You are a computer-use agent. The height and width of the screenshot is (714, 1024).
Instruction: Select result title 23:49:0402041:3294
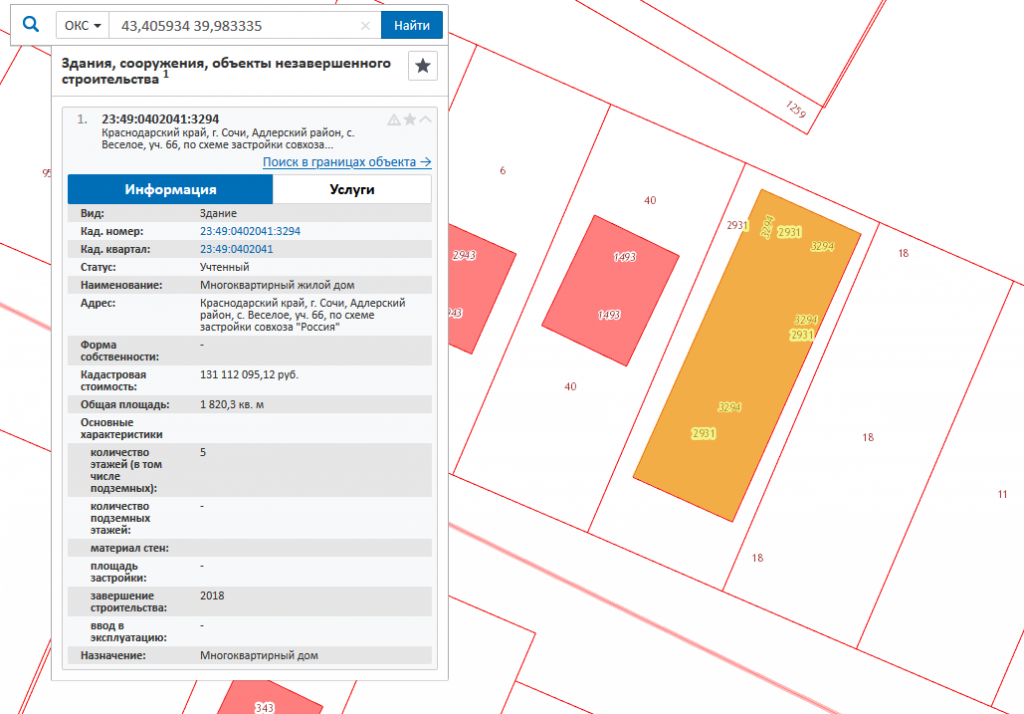point(160,119)
